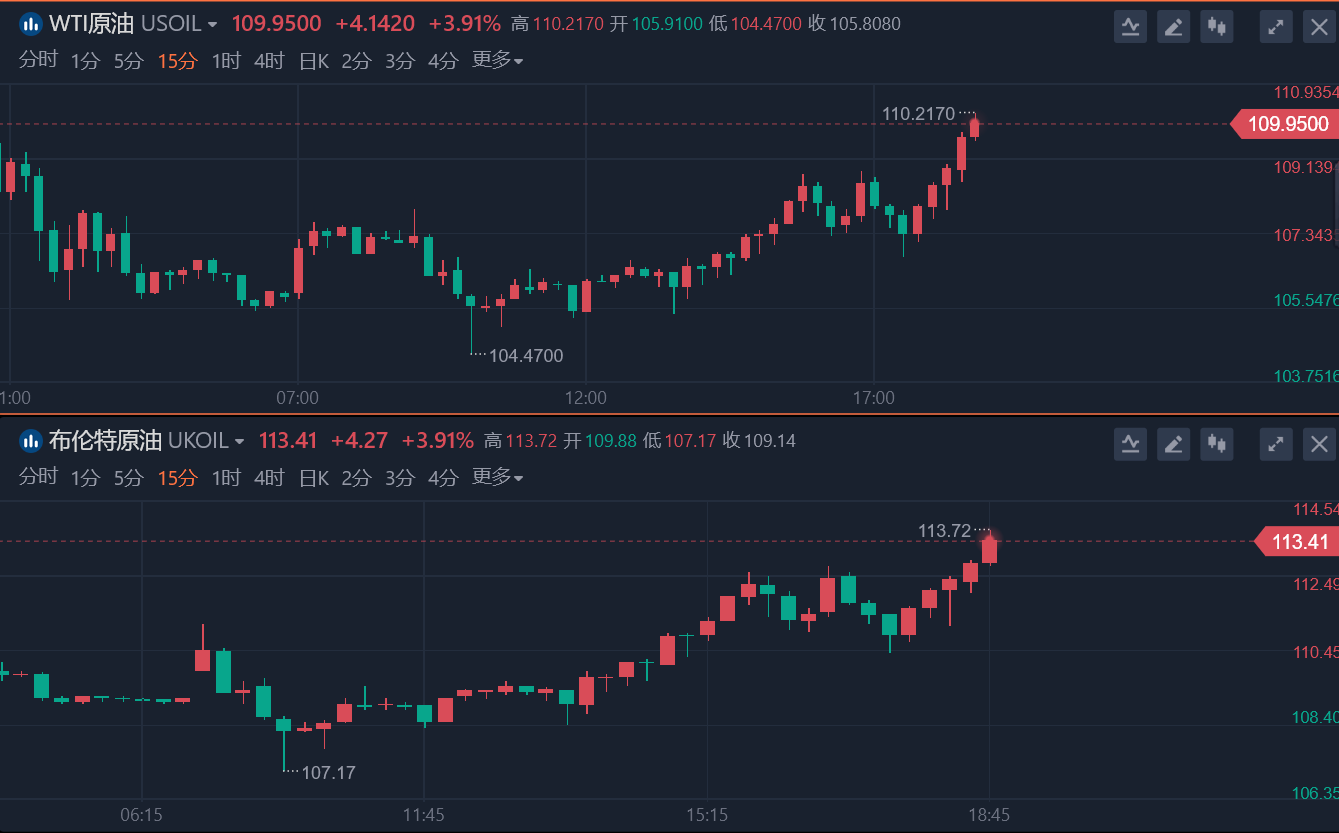Screen dimensions: 1339x833
Task: Click the WTI chart logo icon
Action: click(31, 24)
